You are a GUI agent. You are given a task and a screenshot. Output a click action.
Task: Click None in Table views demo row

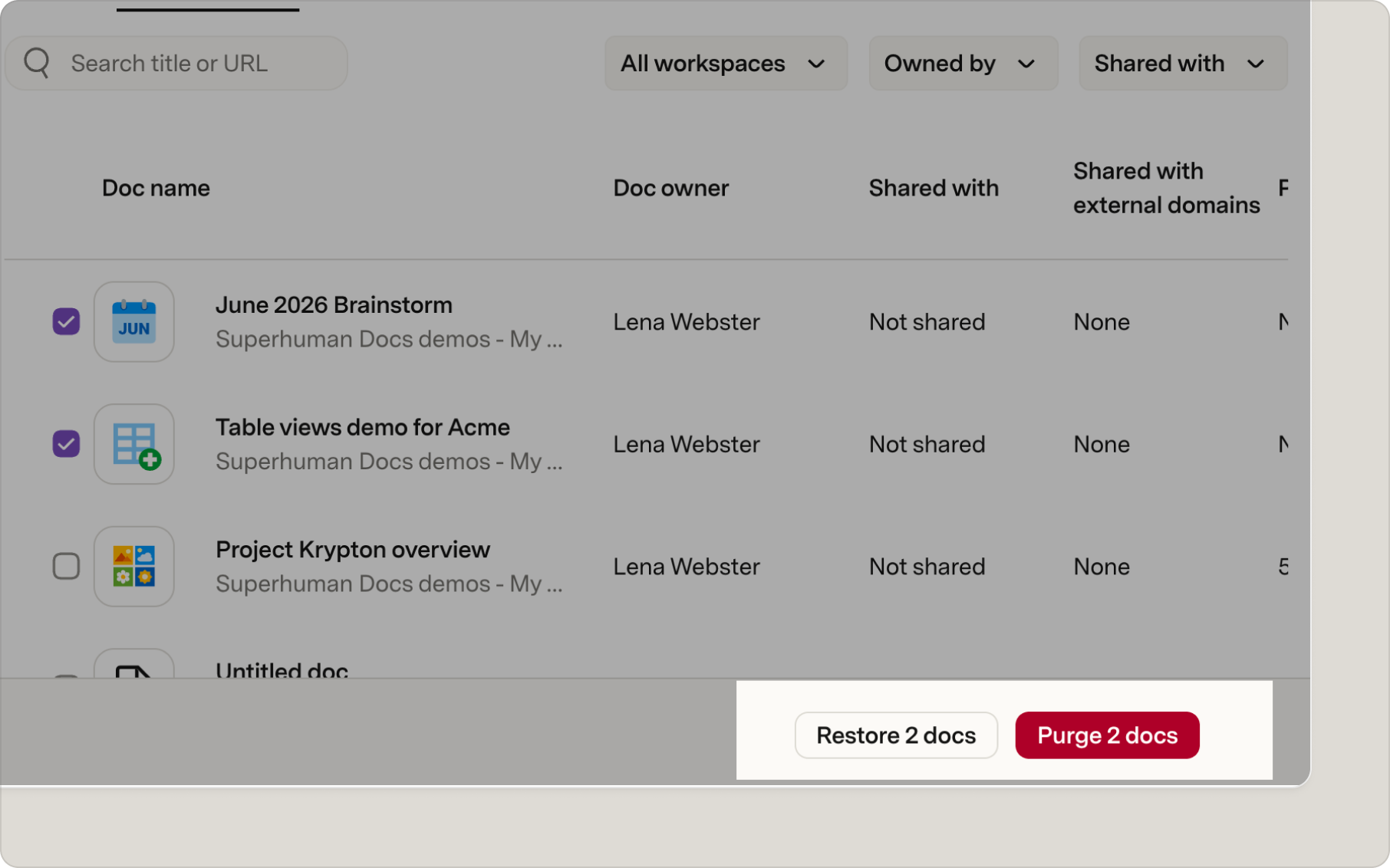(x=1102, y=444)
